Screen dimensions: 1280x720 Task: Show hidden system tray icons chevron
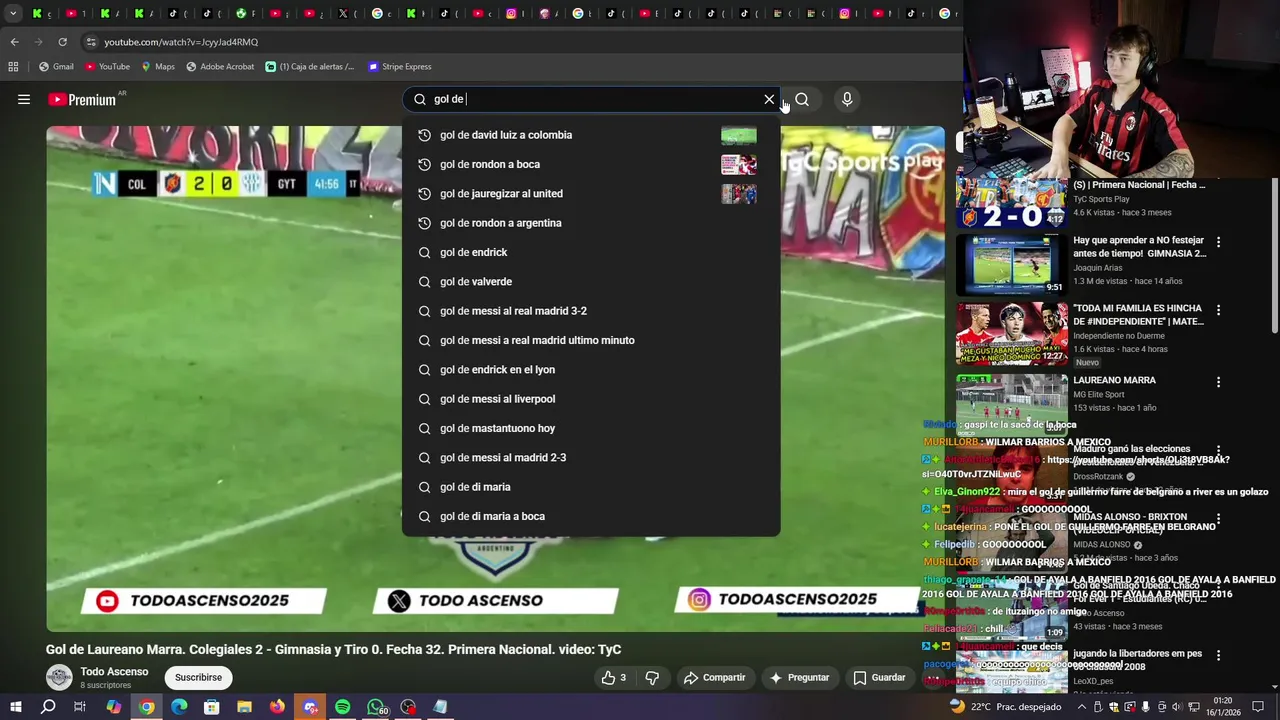pos(1081,707)
